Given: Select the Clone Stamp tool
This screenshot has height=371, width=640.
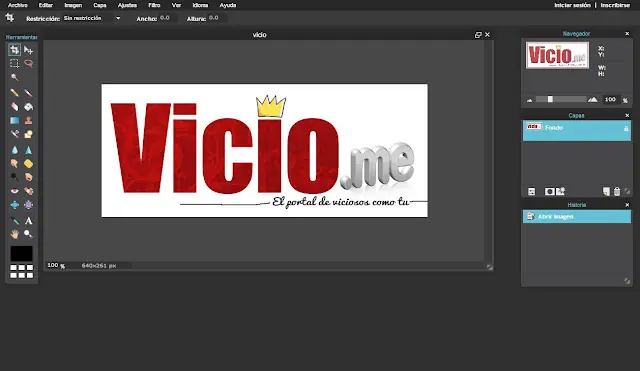Looking at the screenshot, I should tap(28, 120).
